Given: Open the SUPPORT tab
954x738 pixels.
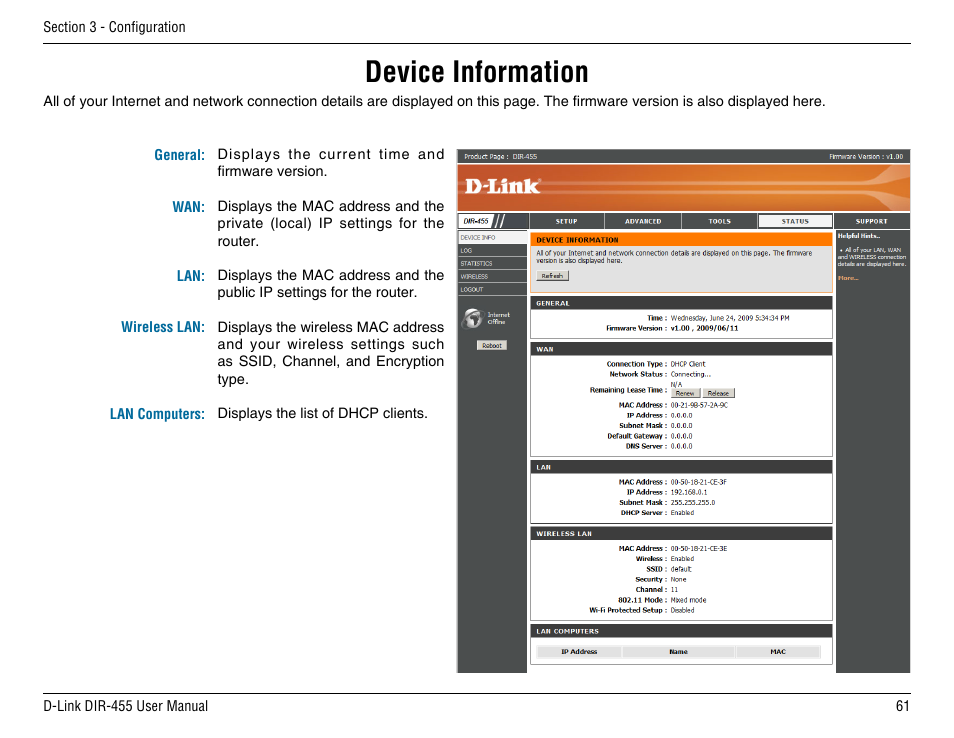Looking at the screenshot, I should point(872,221).
